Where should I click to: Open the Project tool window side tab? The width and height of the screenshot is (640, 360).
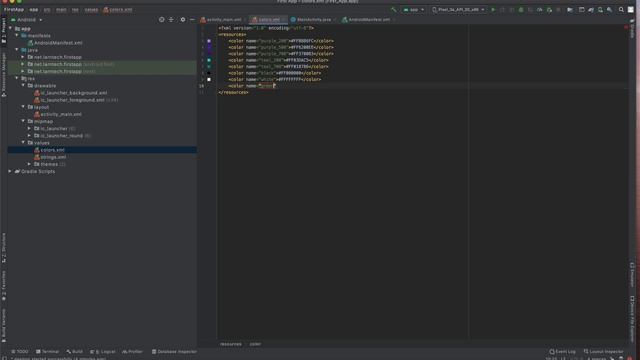click(x=4, y=30)
